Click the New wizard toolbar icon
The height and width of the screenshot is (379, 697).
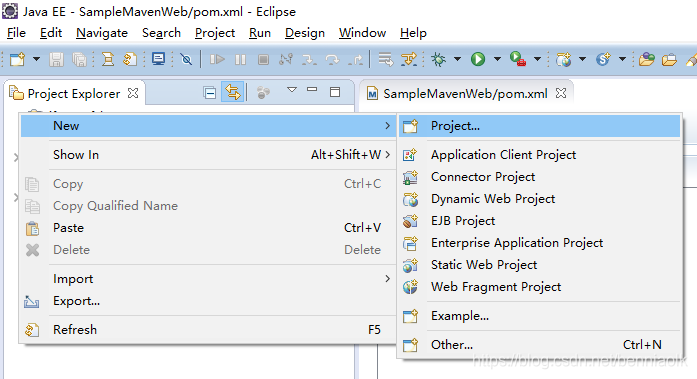click(x=17, y=59)
